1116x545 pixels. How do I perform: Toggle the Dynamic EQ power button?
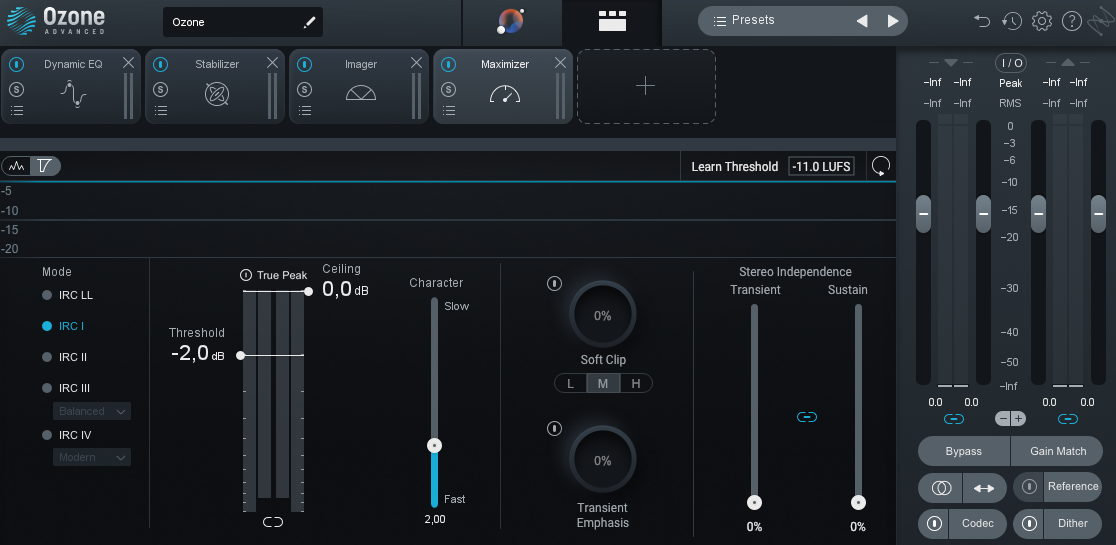click(x=16, y=64)
